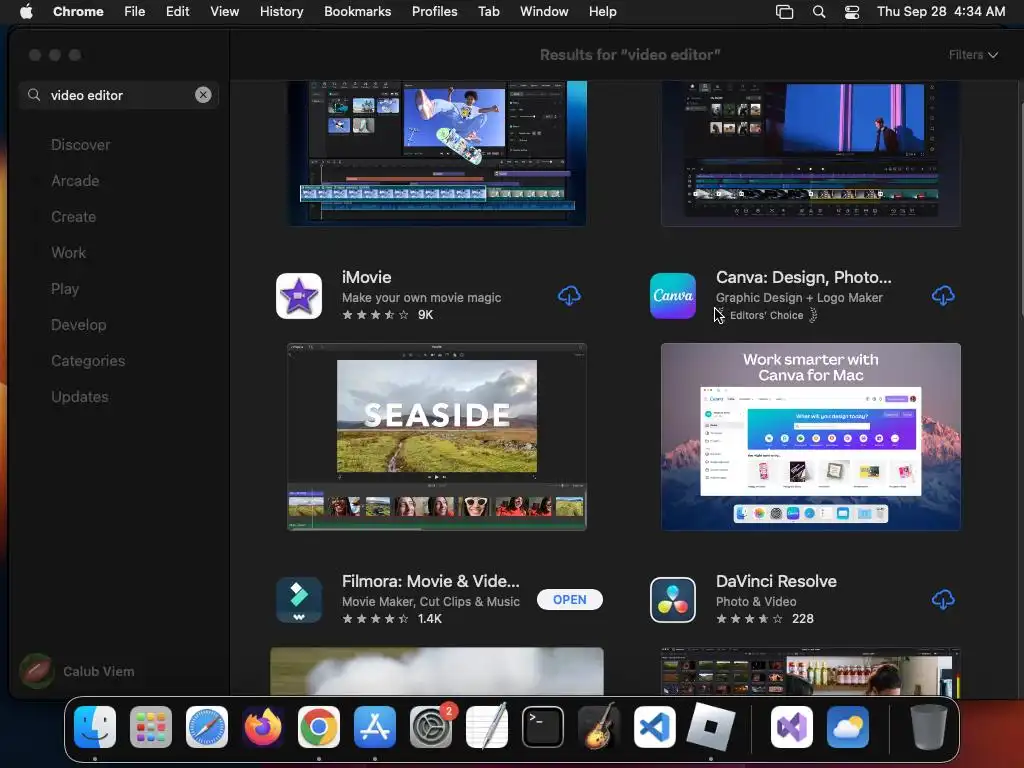Open the iMovie app icon

[x=299, y=296]
